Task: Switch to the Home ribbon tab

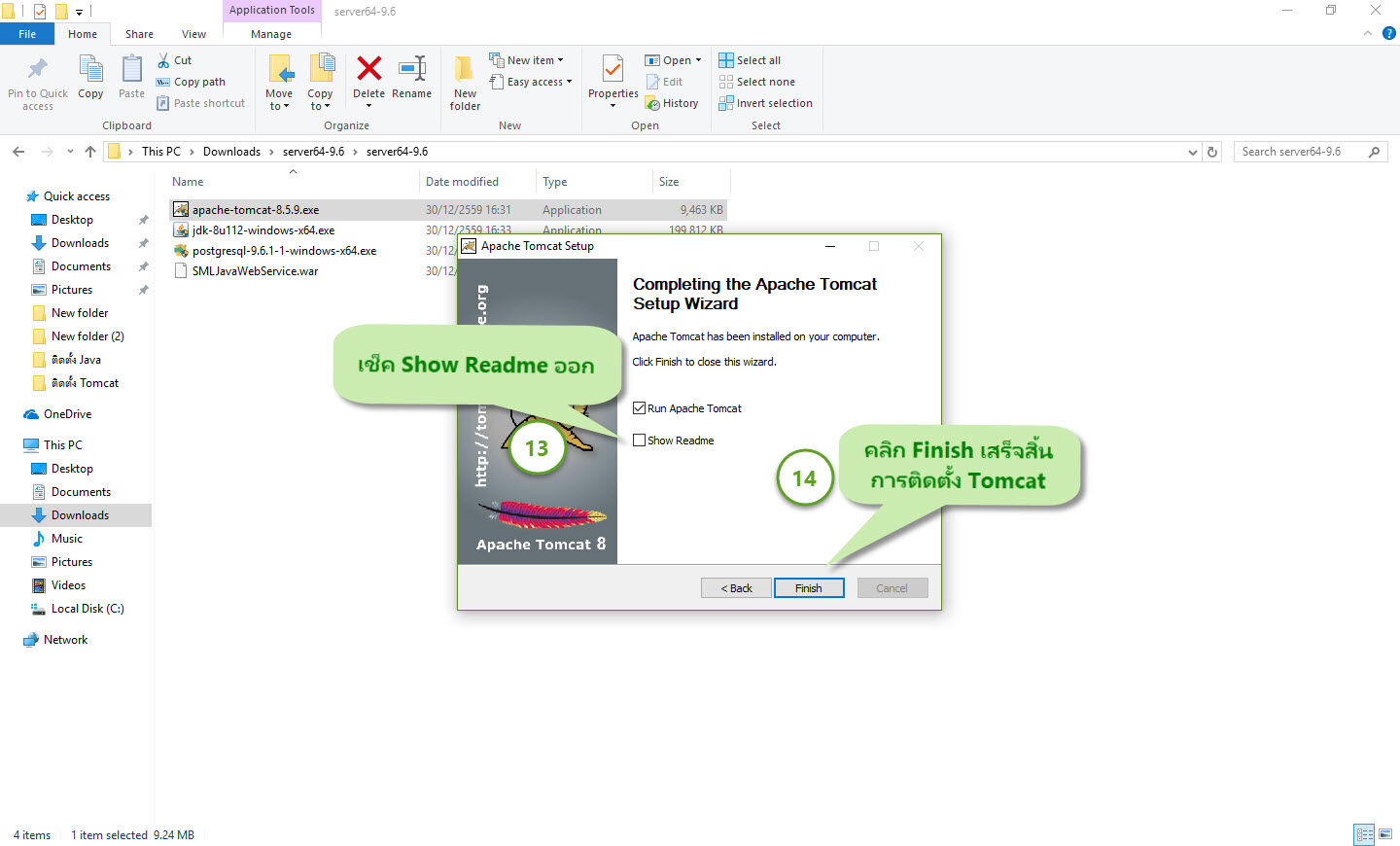Action: click(83, 34)
